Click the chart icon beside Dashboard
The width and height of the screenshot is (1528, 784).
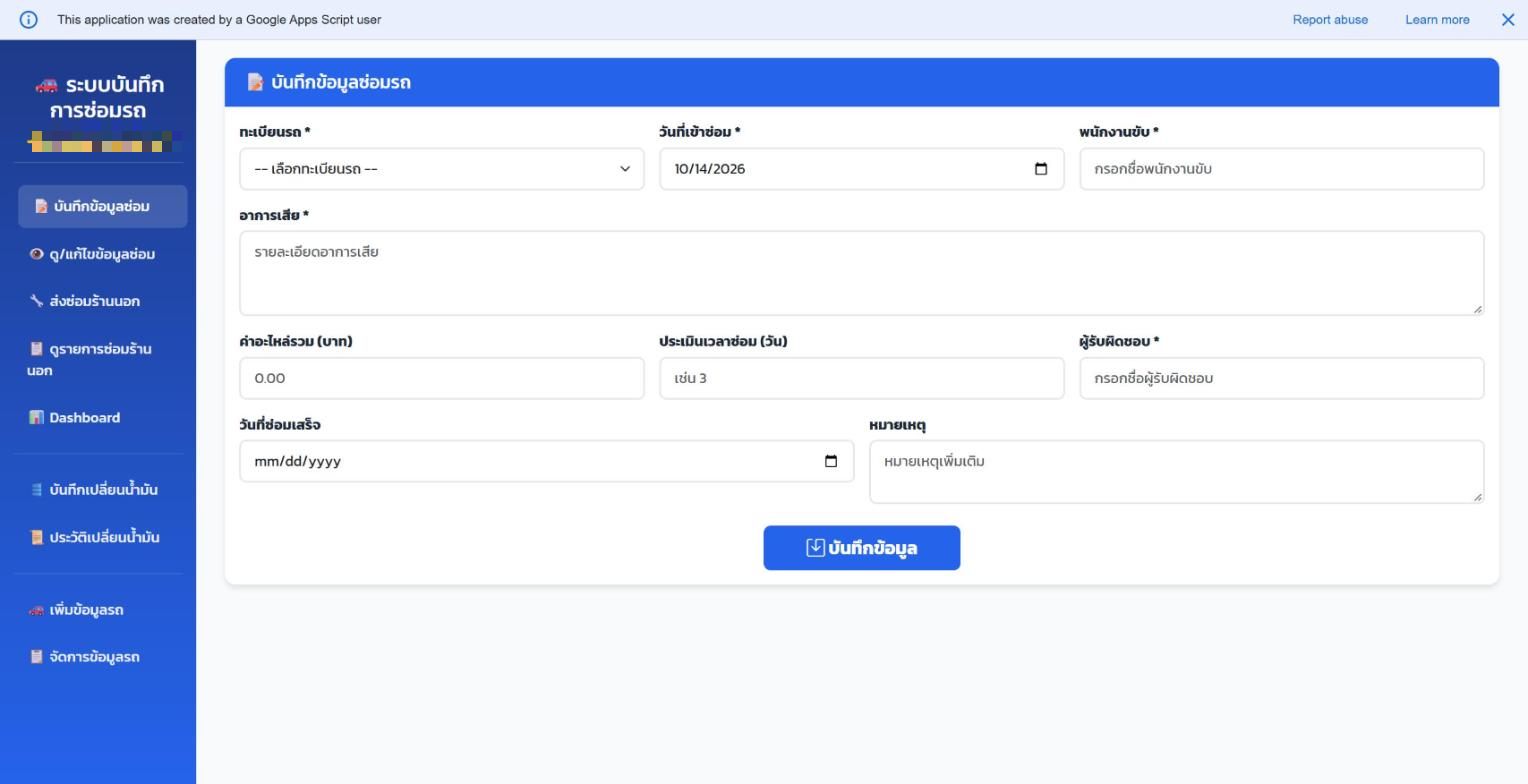tap(36, 418)
